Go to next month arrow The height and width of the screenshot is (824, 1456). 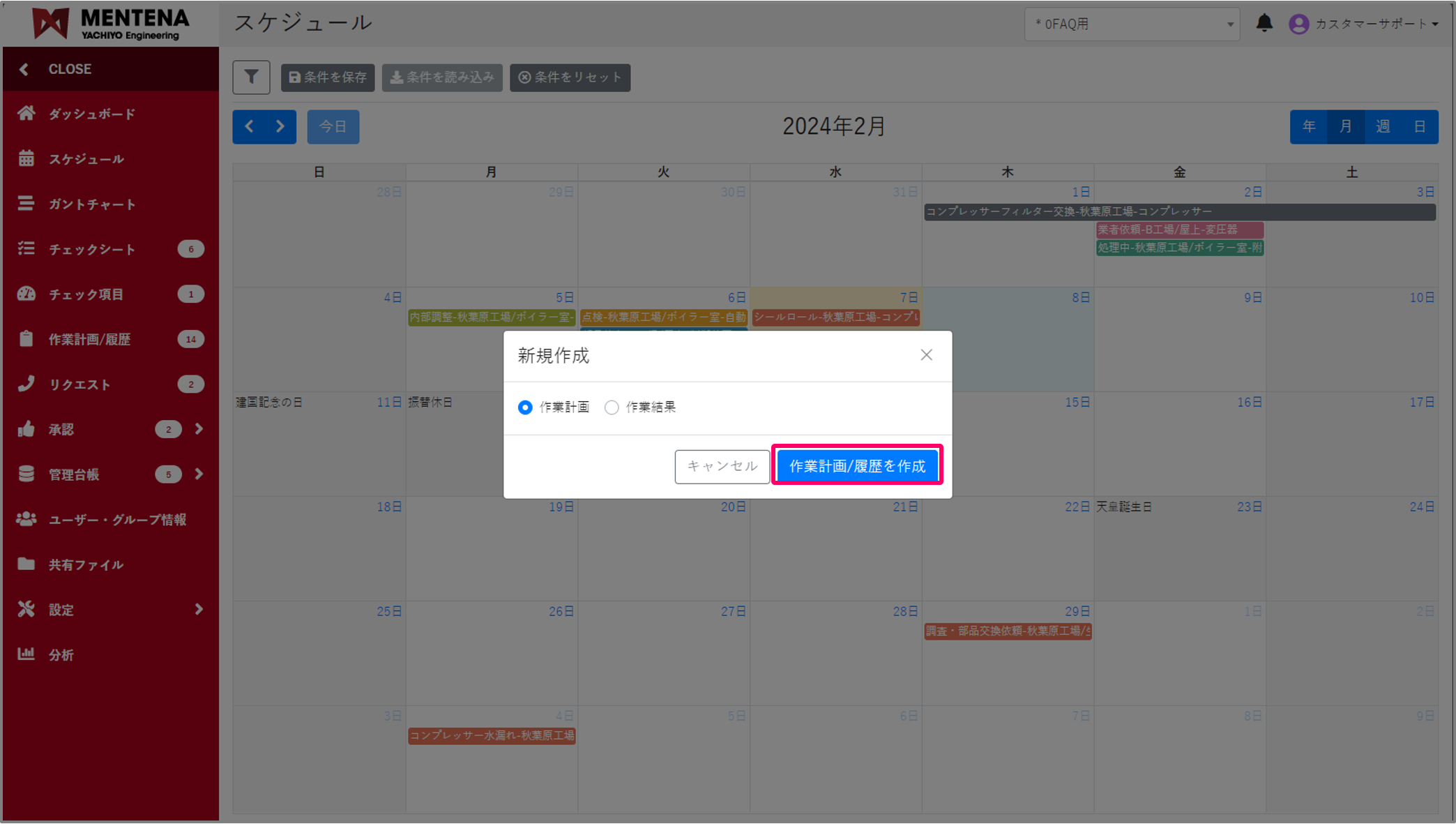click(280, 126)
